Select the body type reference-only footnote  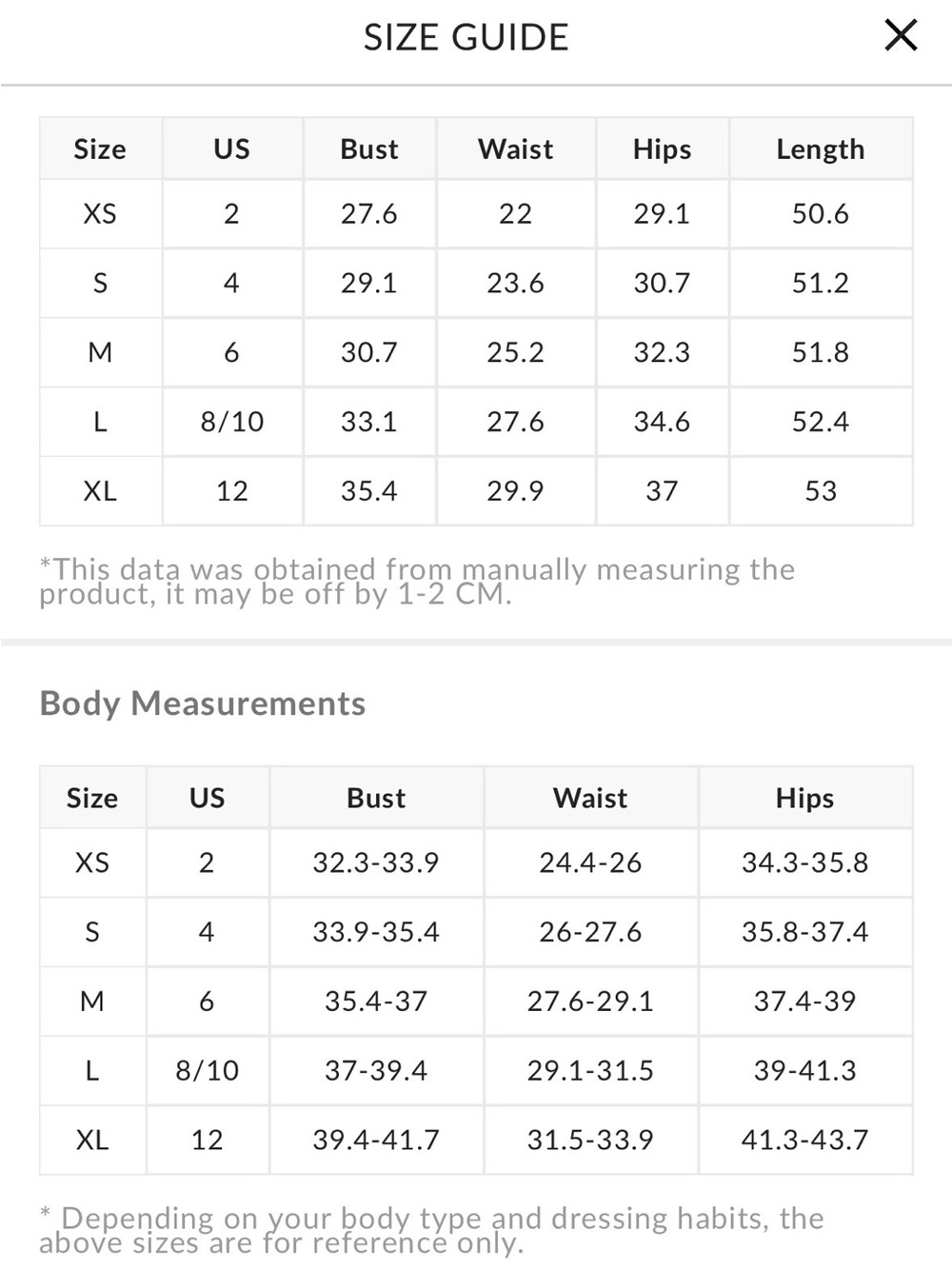click(x=431, y=1230)
